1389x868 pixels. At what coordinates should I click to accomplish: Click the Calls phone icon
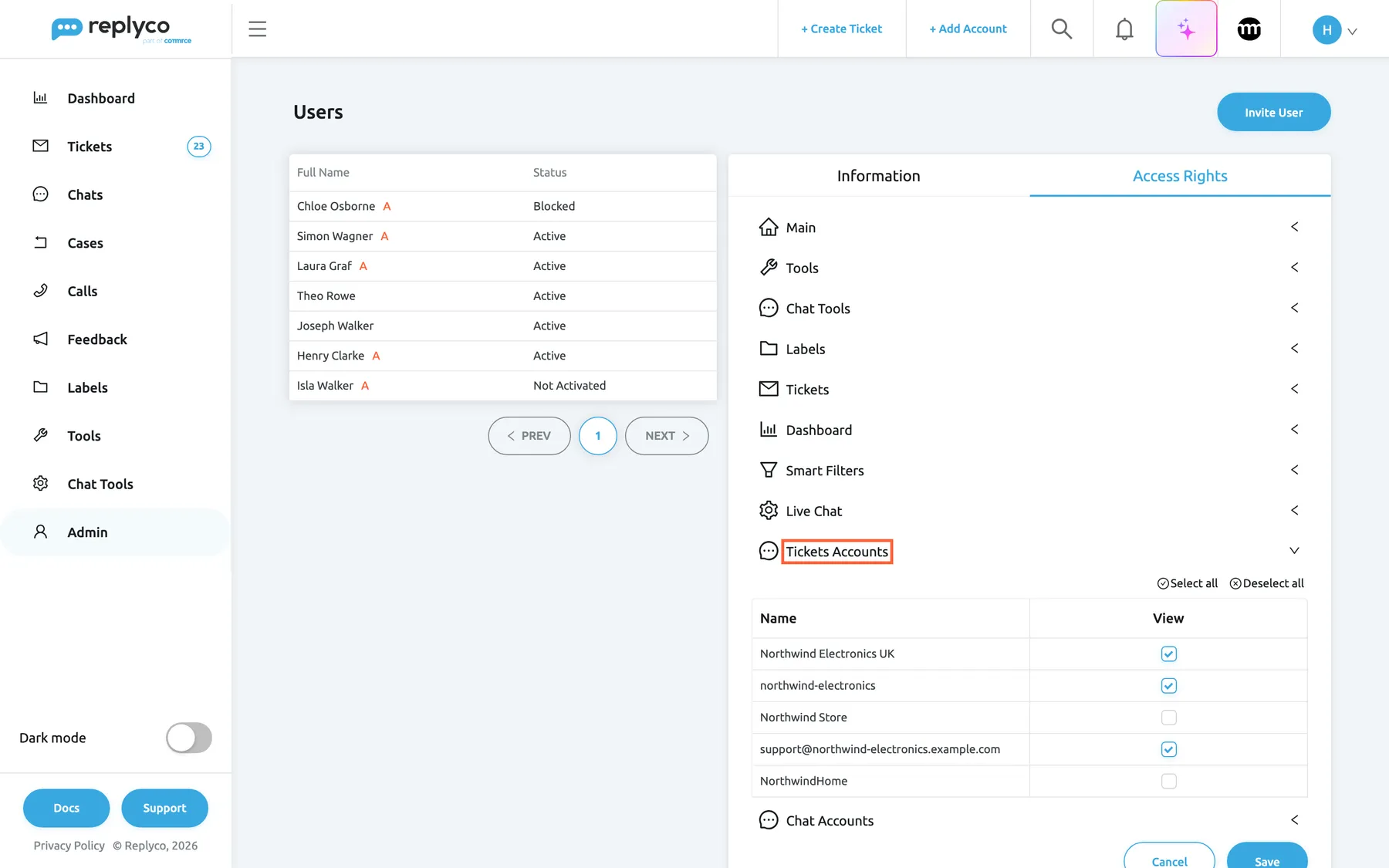pyautogui.click(x=40, y=291)
